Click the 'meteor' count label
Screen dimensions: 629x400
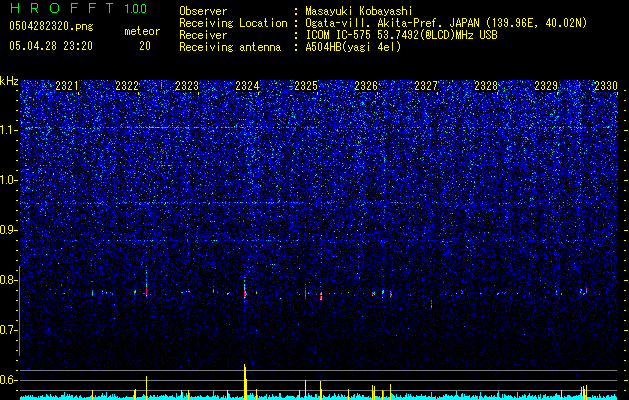point(142,31)
